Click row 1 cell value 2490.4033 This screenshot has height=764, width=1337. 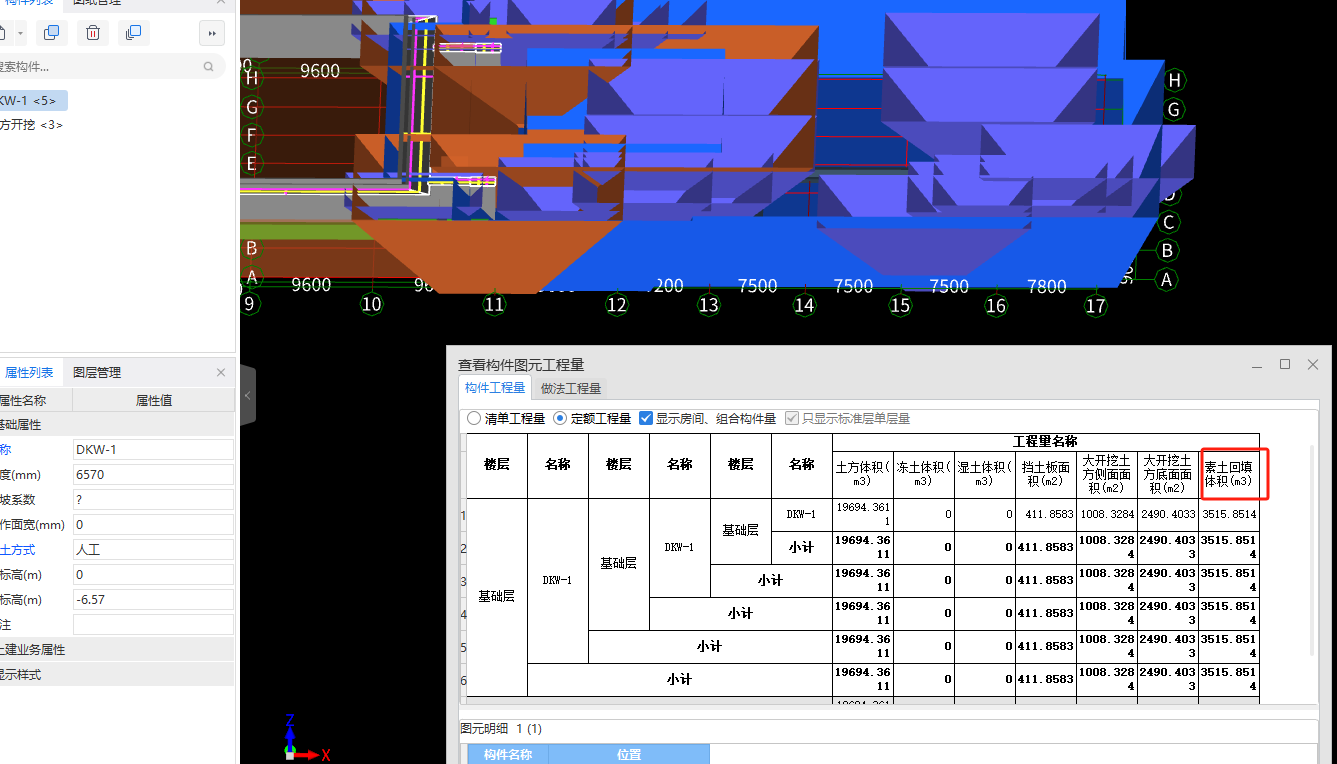tap(1168, 515)
